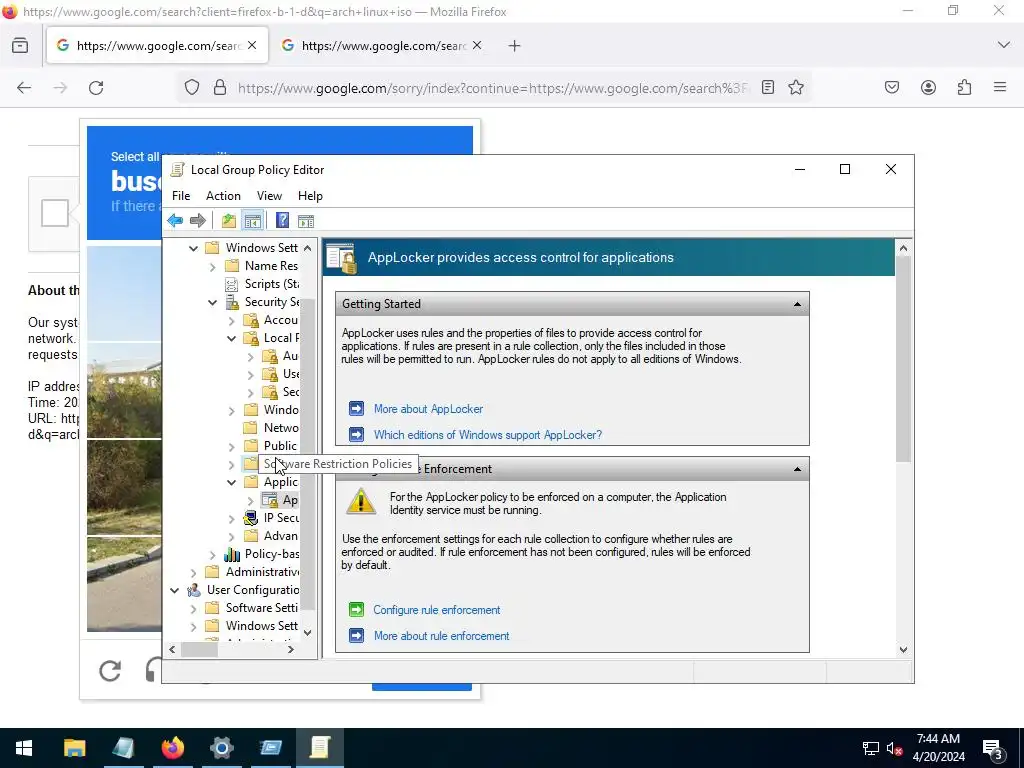Open the Firefox extensions icon
1024x768 pixels.
click(x=964, y=88)
